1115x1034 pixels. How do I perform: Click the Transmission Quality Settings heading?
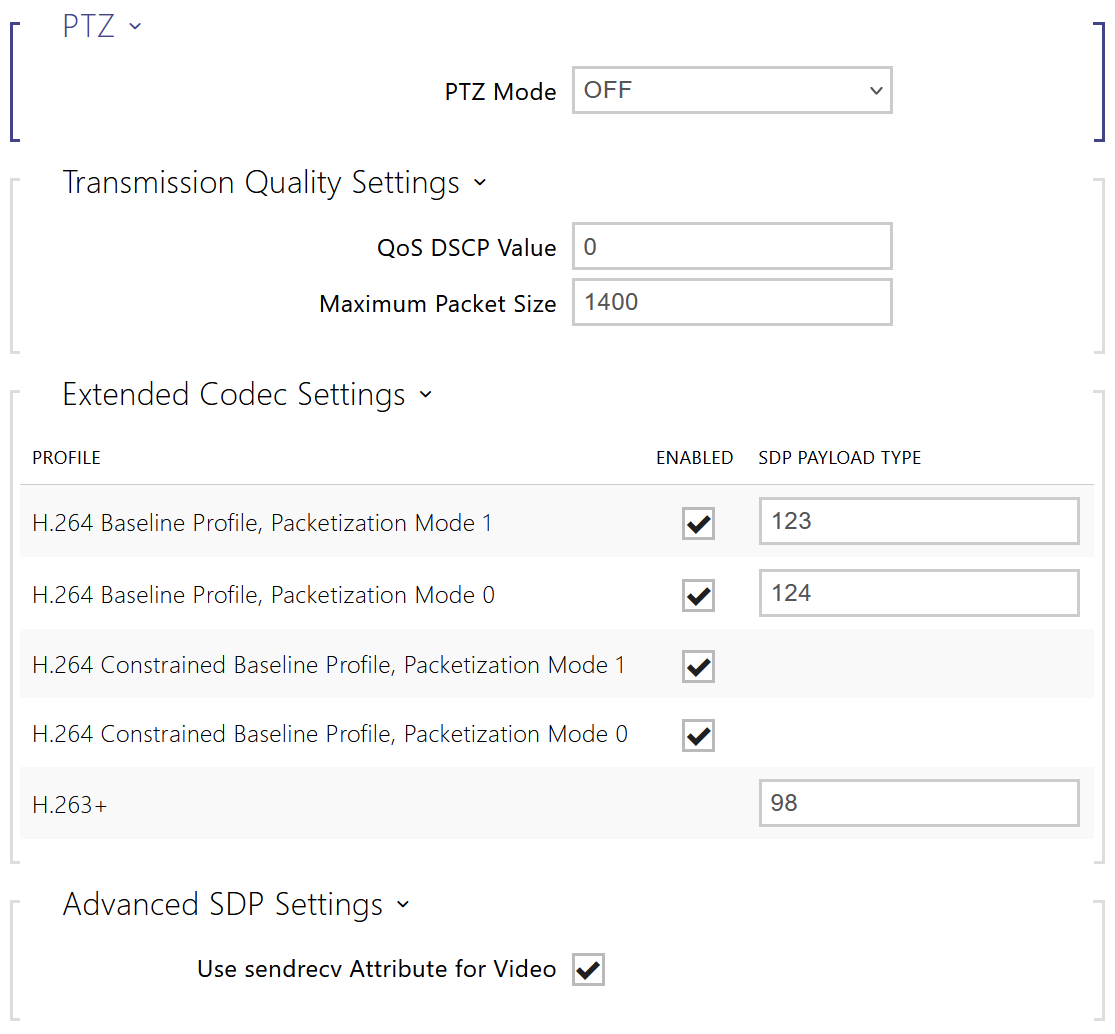point(261,183)
